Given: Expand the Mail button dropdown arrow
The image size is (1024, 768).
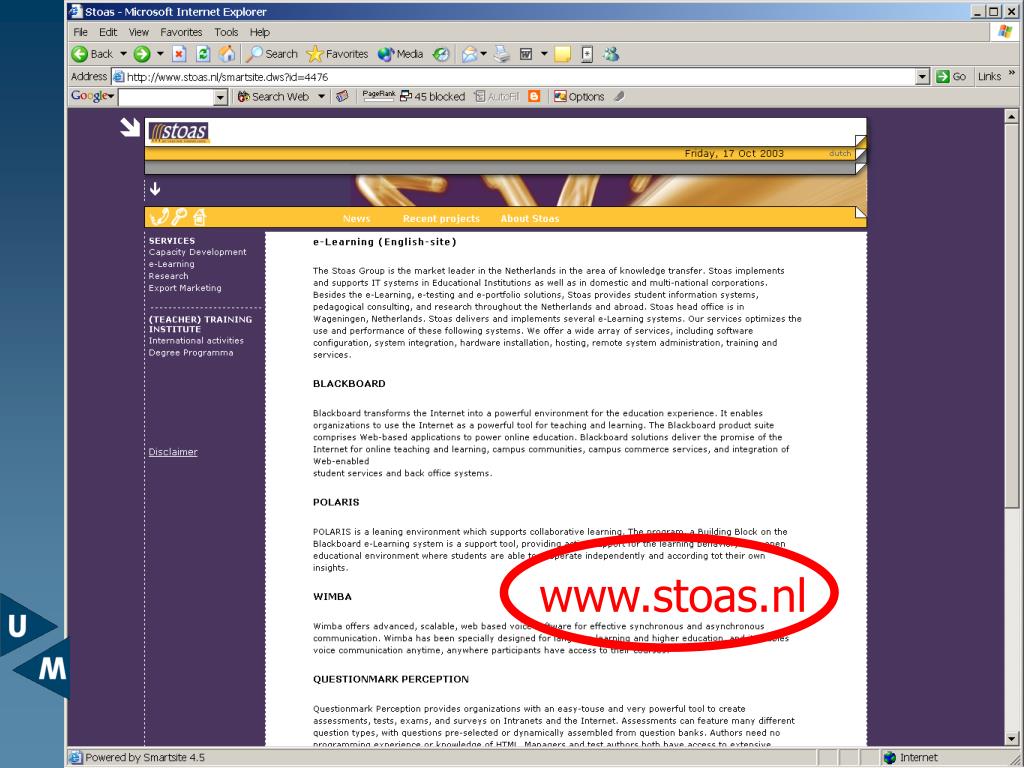Looking at the screenshot, I should click(484, 54).
